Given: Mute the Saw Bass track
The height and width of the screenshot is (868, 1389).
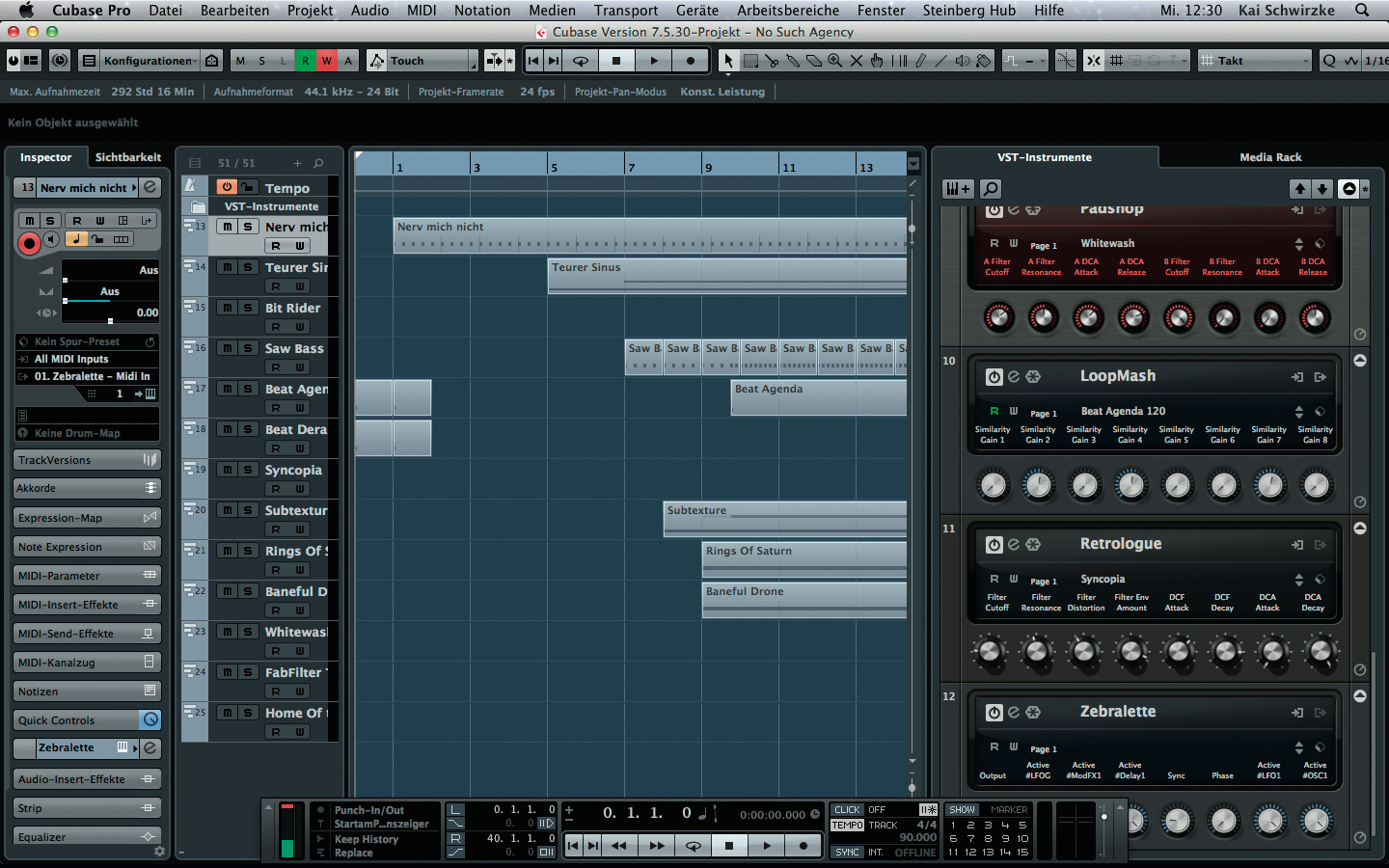Looking at the screenshot, I should pyautogui.click(x=227, y=348).
